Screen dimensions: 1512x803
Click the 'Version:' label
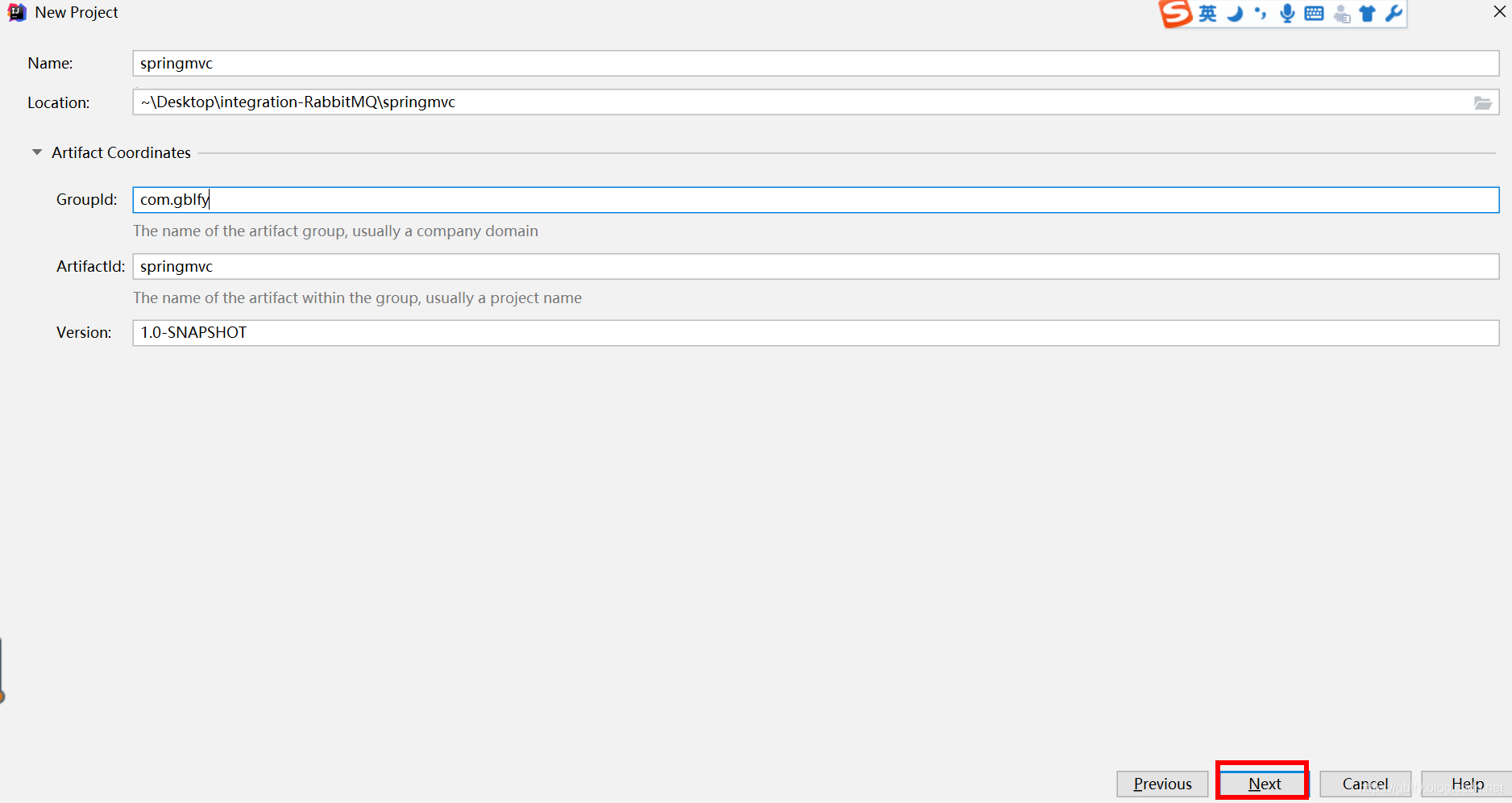[x=84, y=333]
